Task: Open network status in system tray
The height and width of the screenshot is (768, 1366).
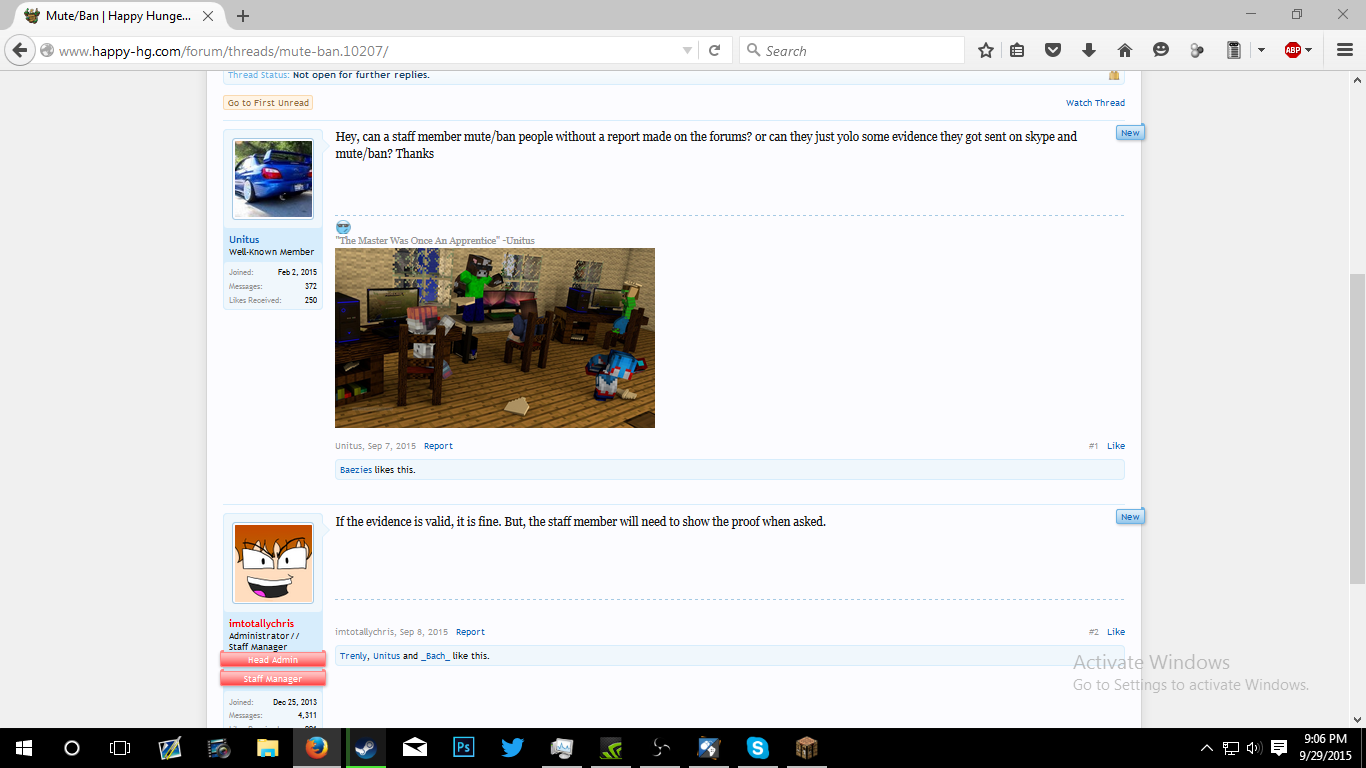Action: click(x=1231, y=748)
